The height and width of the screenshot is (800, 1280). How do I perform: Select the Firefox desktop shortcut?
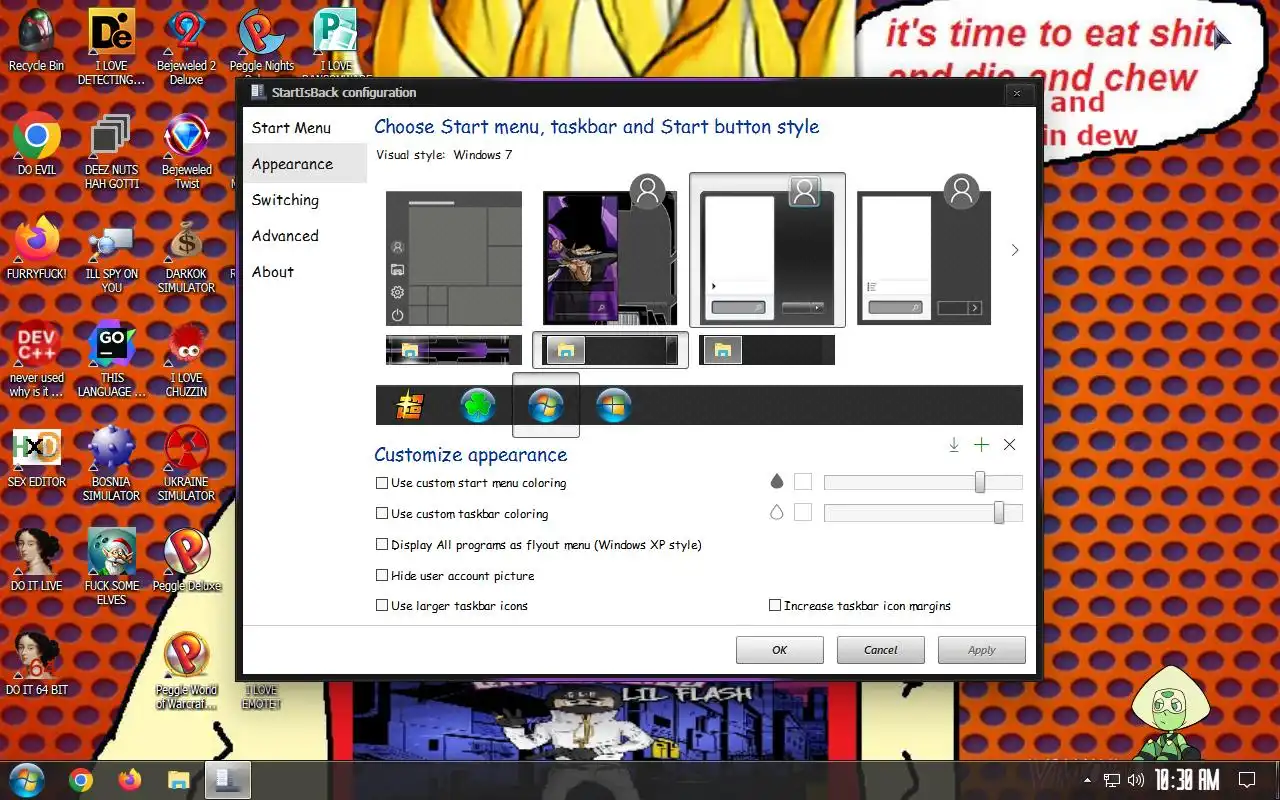tap(37, 249)
